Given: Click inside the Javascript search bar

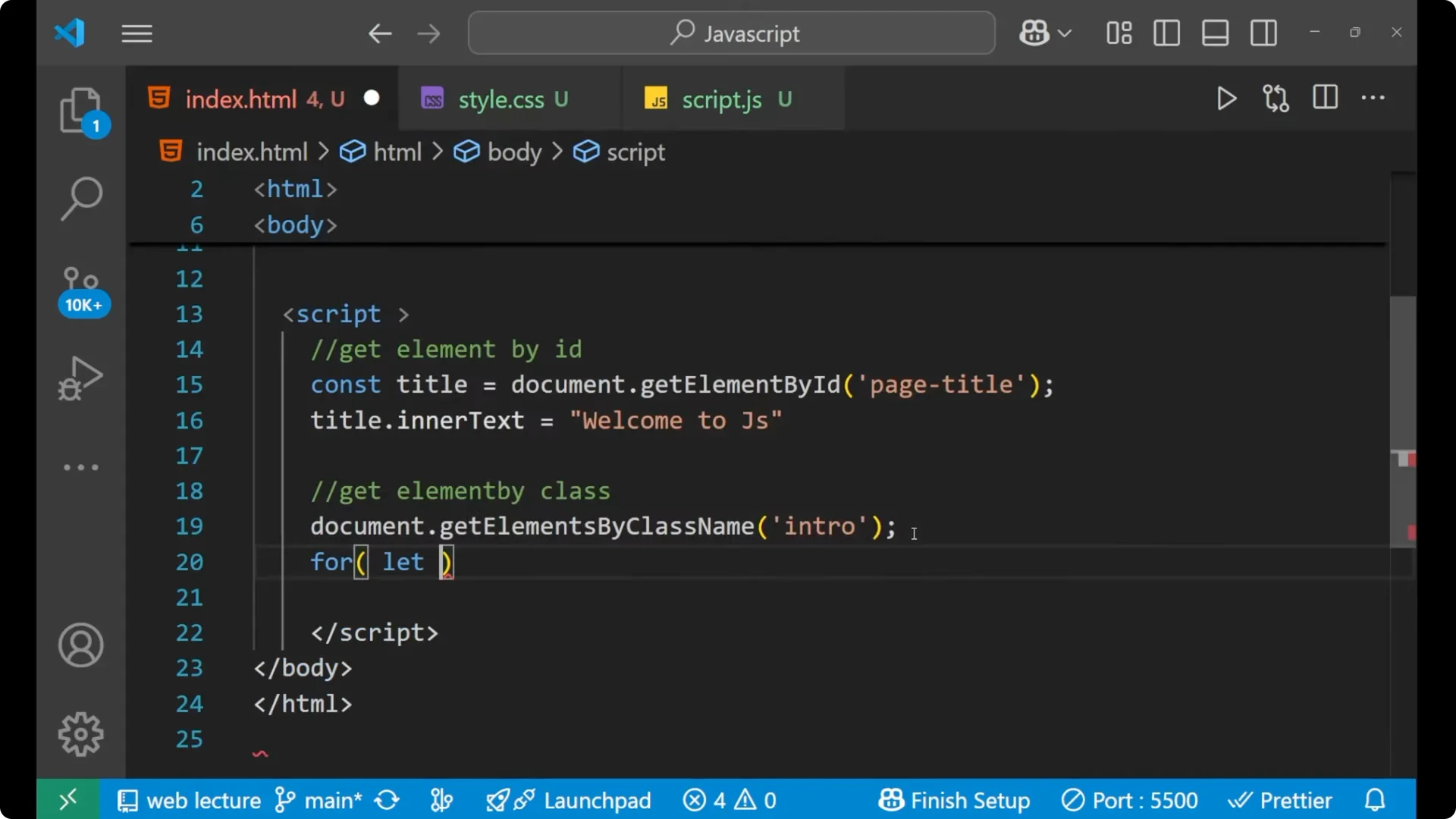Looking at the screenshot, I should [x=730, y=33].
